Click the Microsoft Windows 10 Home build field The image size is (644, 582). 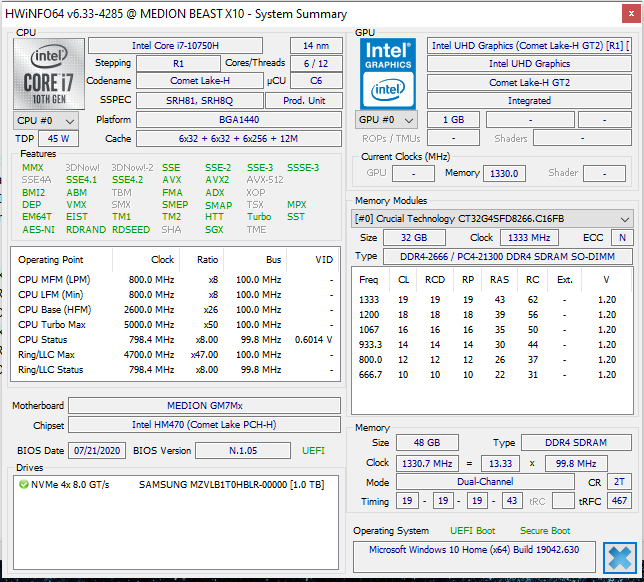click(474, 556)
